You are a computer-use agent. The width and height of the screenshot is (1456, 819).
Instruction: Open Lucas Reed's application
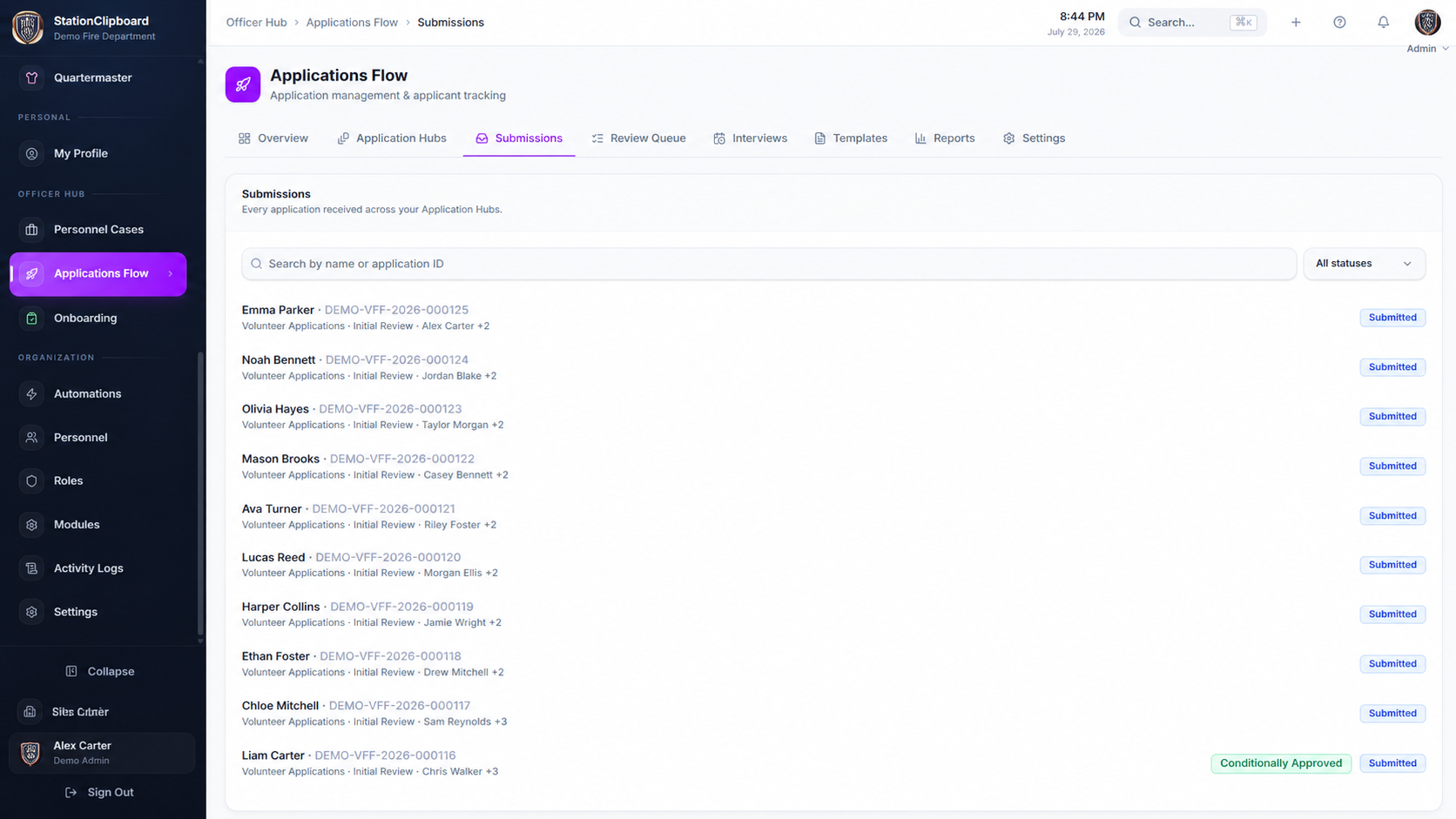click(x=833, y=565)
